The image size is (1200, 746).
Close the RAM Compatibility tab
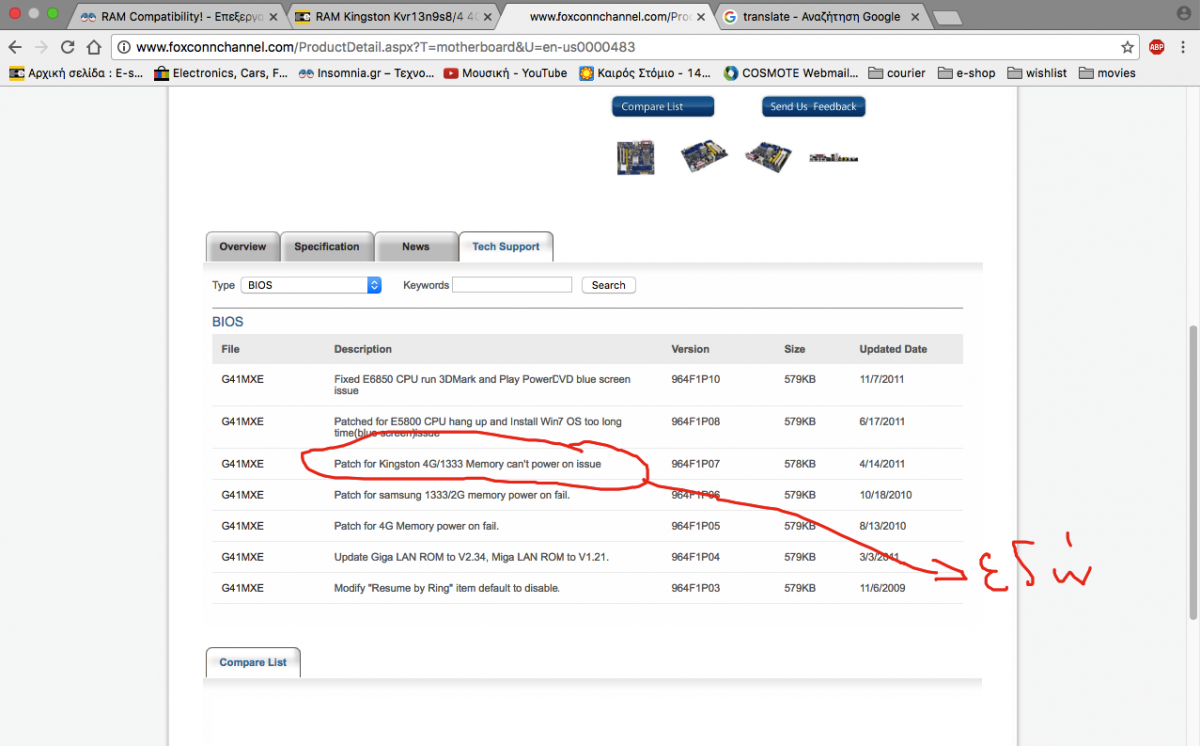click(274, 17)
